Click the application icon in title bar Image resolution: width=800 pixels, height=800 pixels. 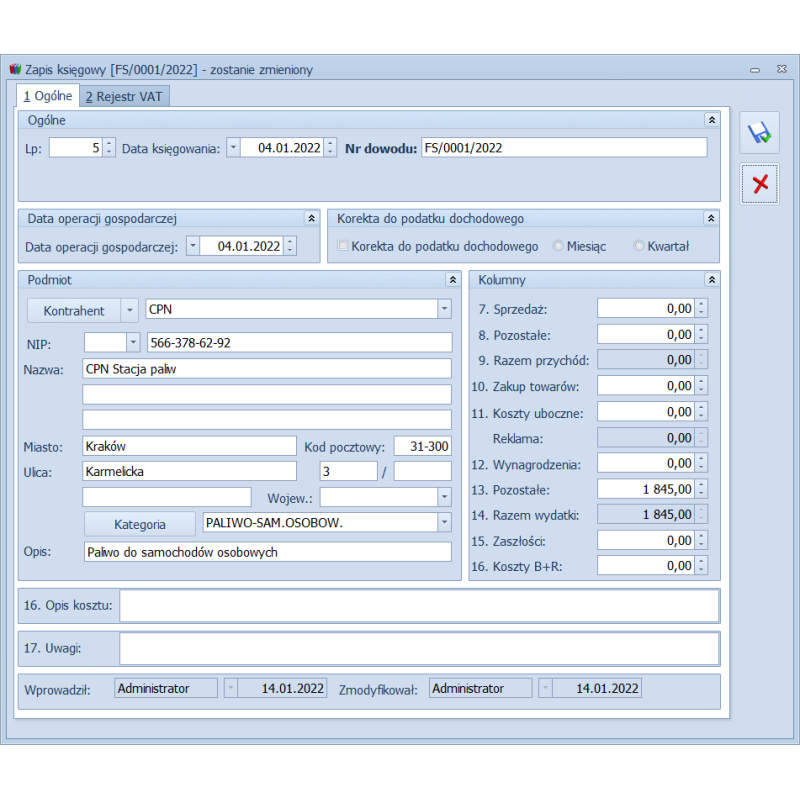pyautogui.click(x=14, y=70)
